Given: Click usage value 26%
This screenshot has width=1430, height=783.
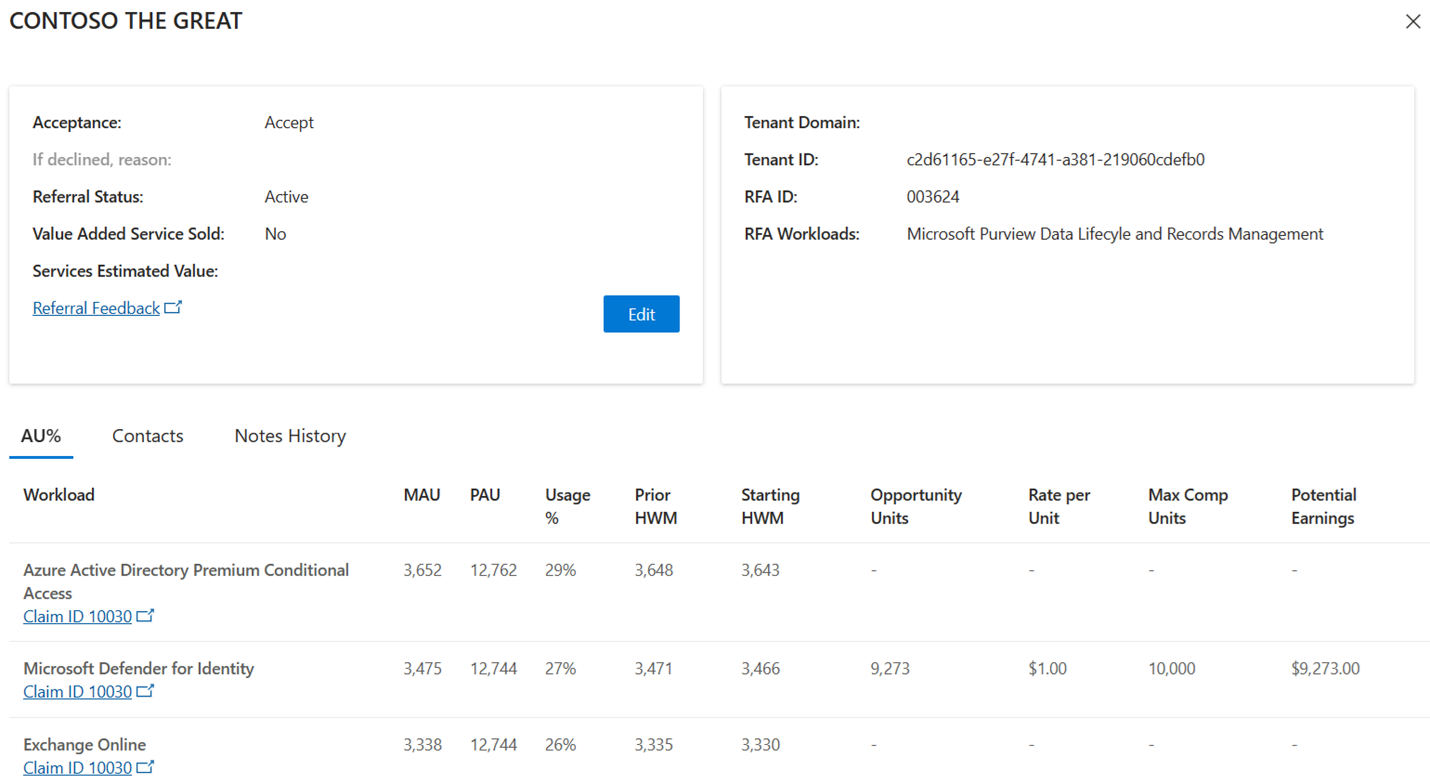Looking at the screenshot, I should (560, 745).
